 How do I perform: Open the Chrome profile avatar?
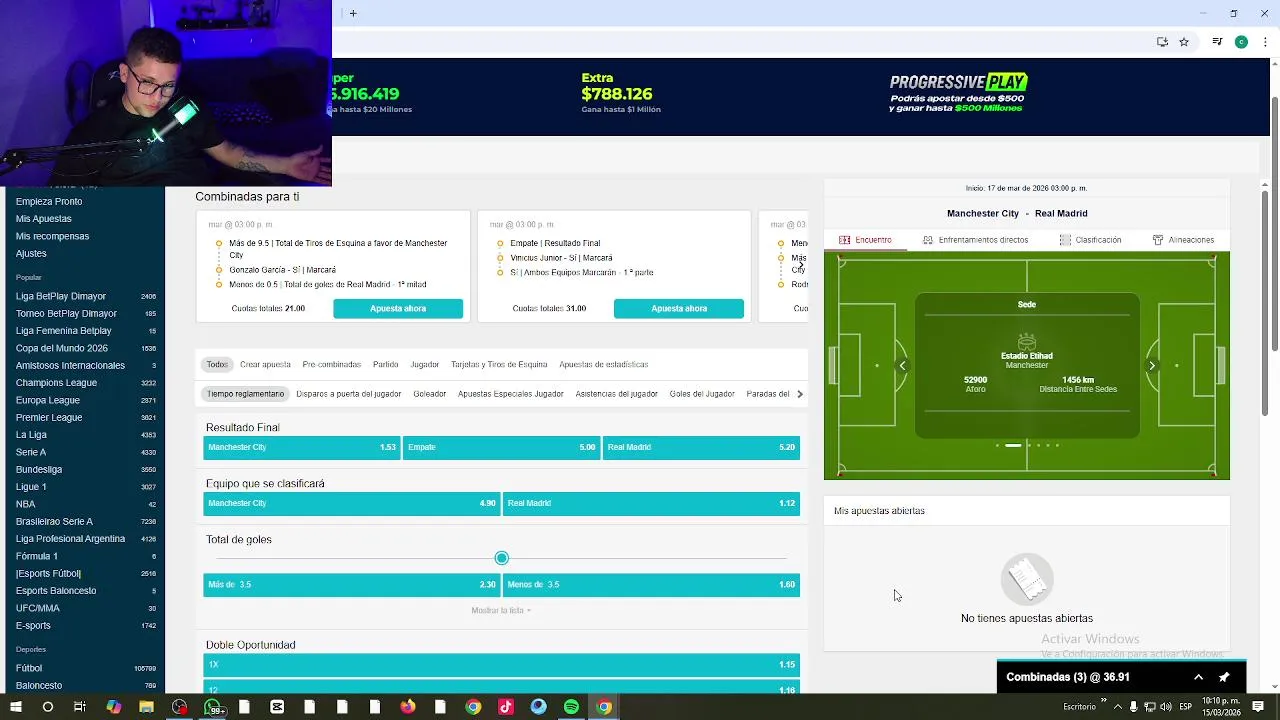pos(1241,42)
